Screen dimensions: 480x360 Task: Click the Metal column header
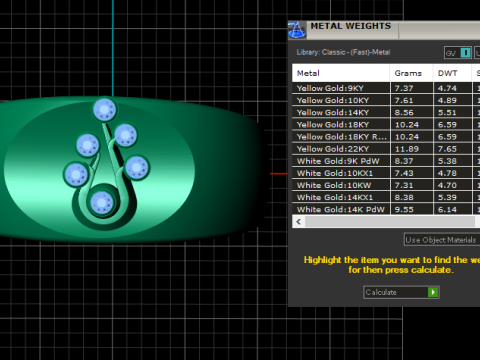point(341,73)
